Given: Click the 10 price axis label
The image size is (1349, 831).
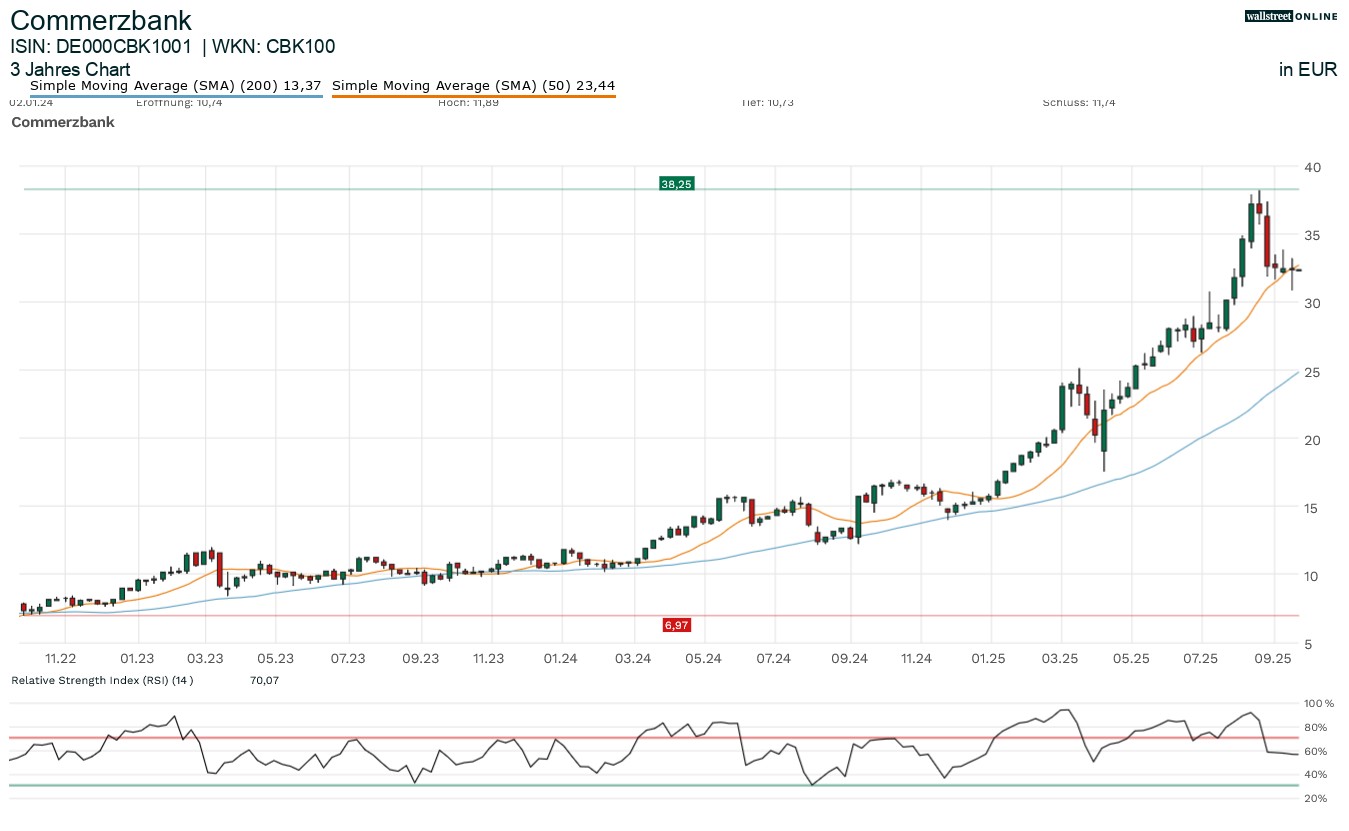Looking at the screenshot, I should [1312, 576].
